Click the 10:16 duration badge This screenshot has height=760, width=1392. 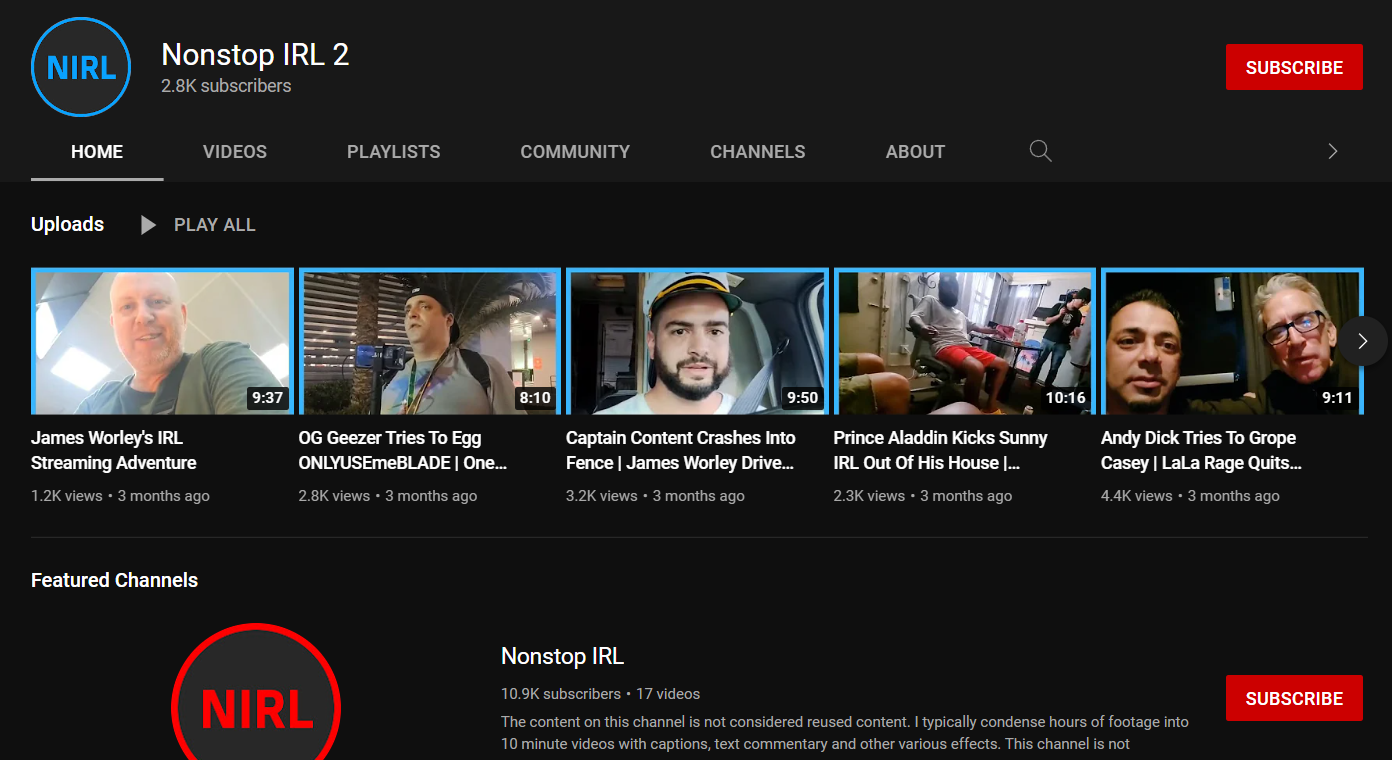point(1066,397)
